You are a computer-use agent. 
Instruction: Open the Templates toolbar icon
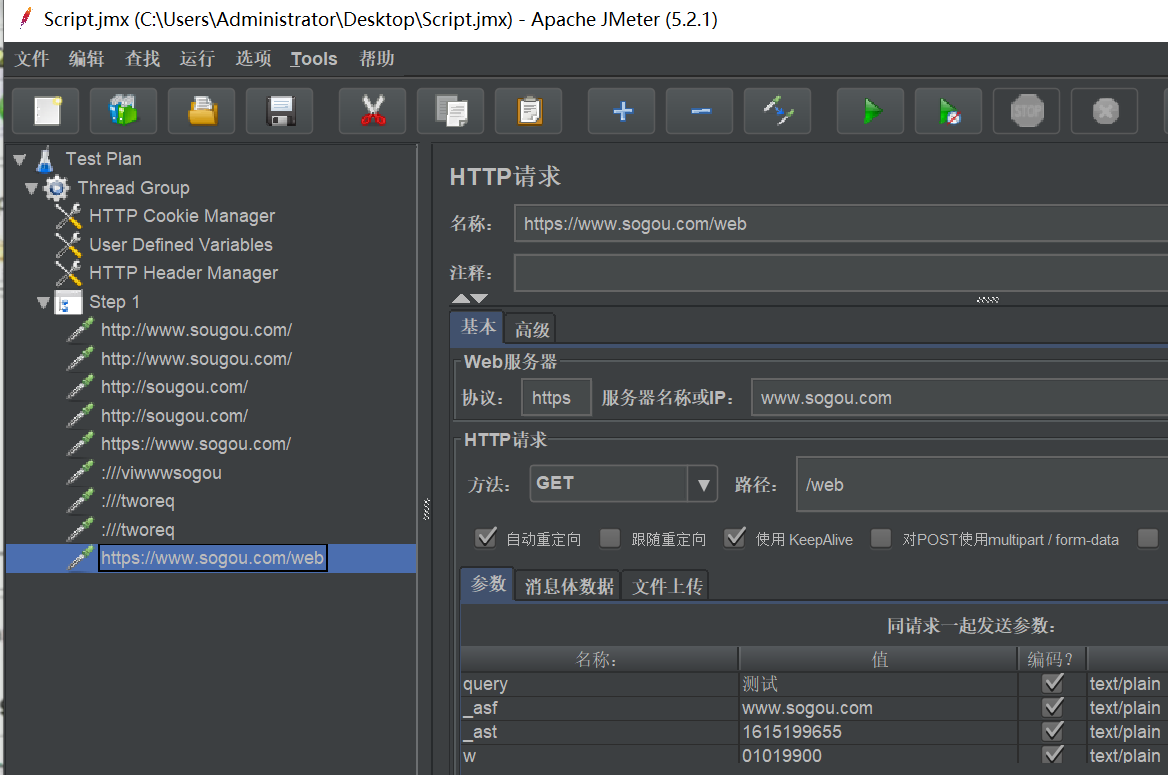(x=124, y=111)
